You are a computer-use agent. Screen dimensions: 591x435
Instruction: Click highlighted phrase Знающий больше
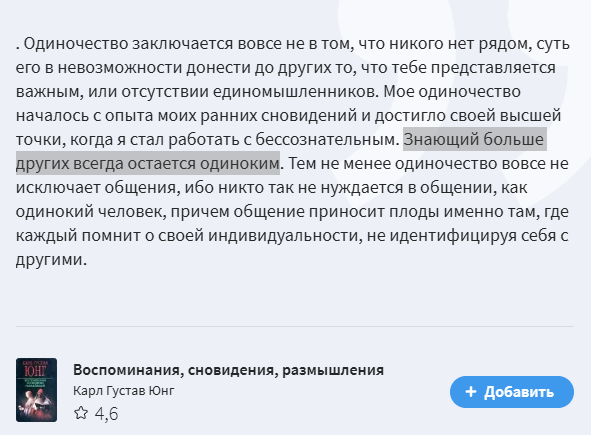[474, 139]
